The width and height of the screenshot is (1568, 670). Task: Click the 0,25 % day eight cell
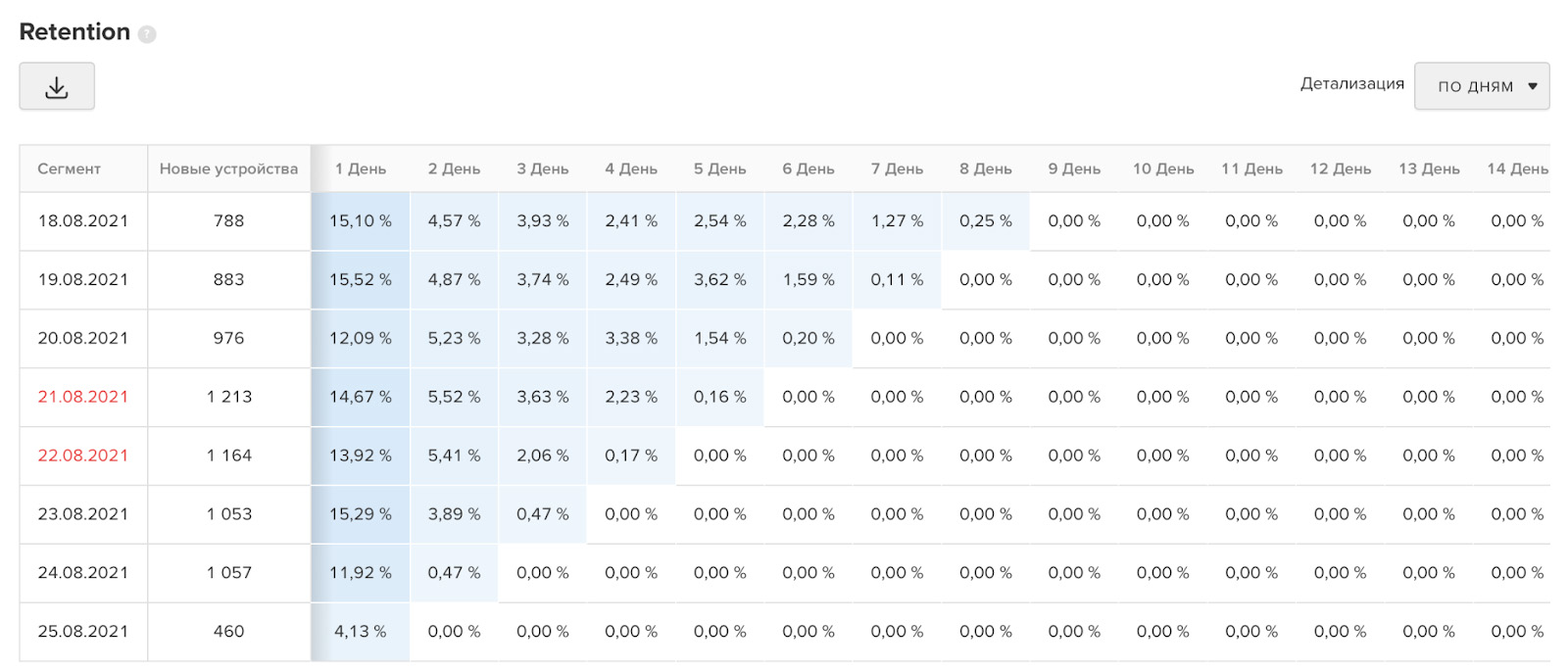(x=986, y=221)
